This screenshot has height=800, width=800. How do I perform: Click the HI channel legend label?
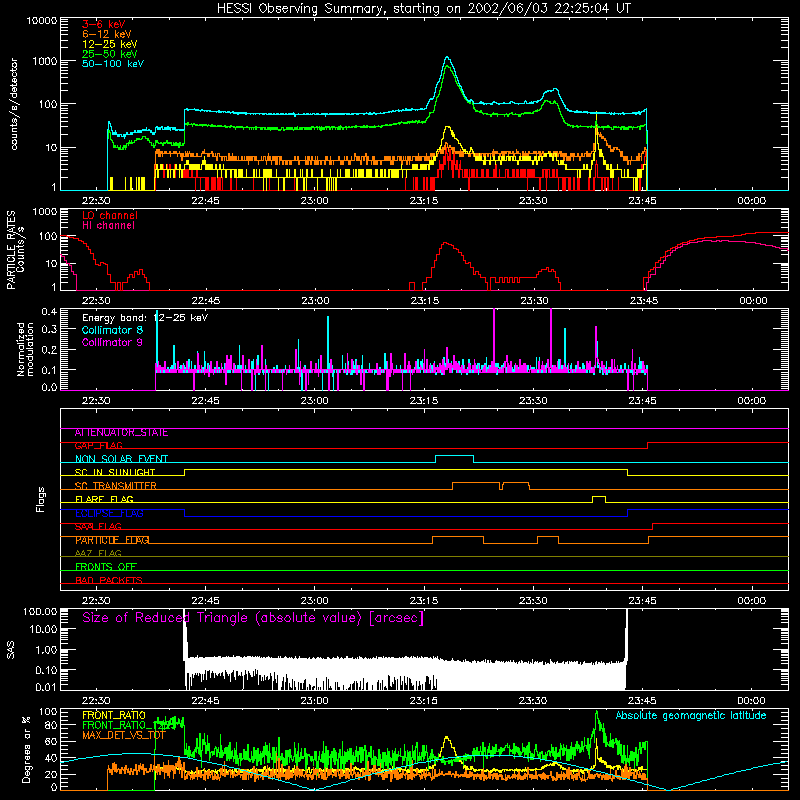108,226
